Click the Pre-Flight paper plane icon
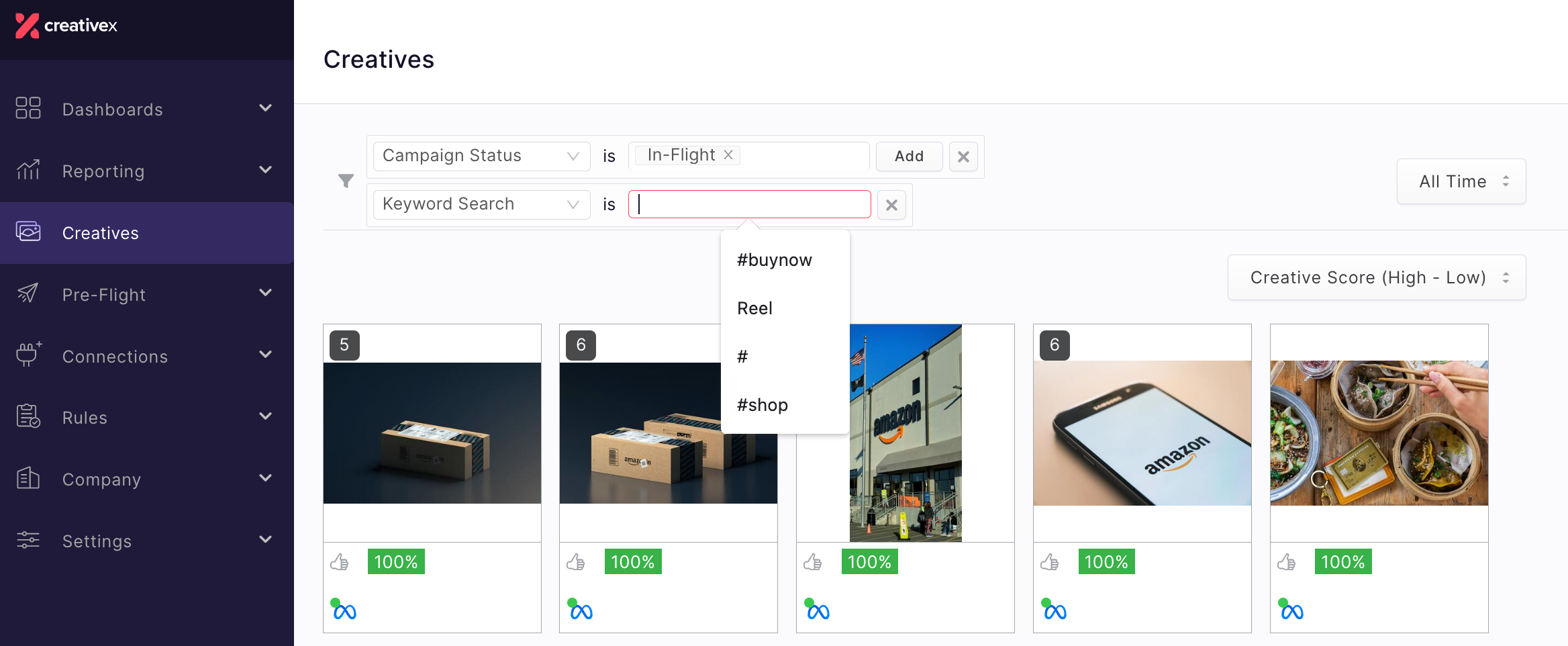Viewport: 1568px width, 646px height. pyautogui.click(x=28, y=293)
